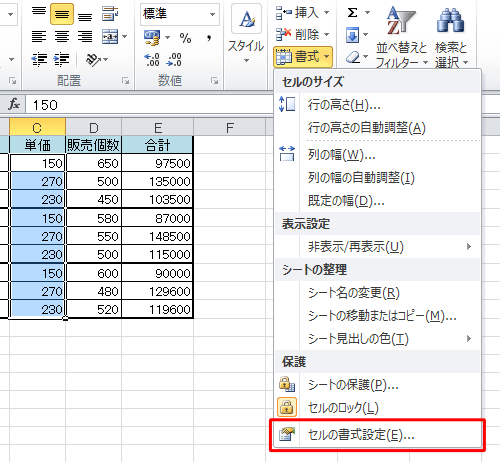Image resolution: width=500 pixels, height=462 pixels.
Task: Click the text orientation icon
Action: (x=93, y=59)
